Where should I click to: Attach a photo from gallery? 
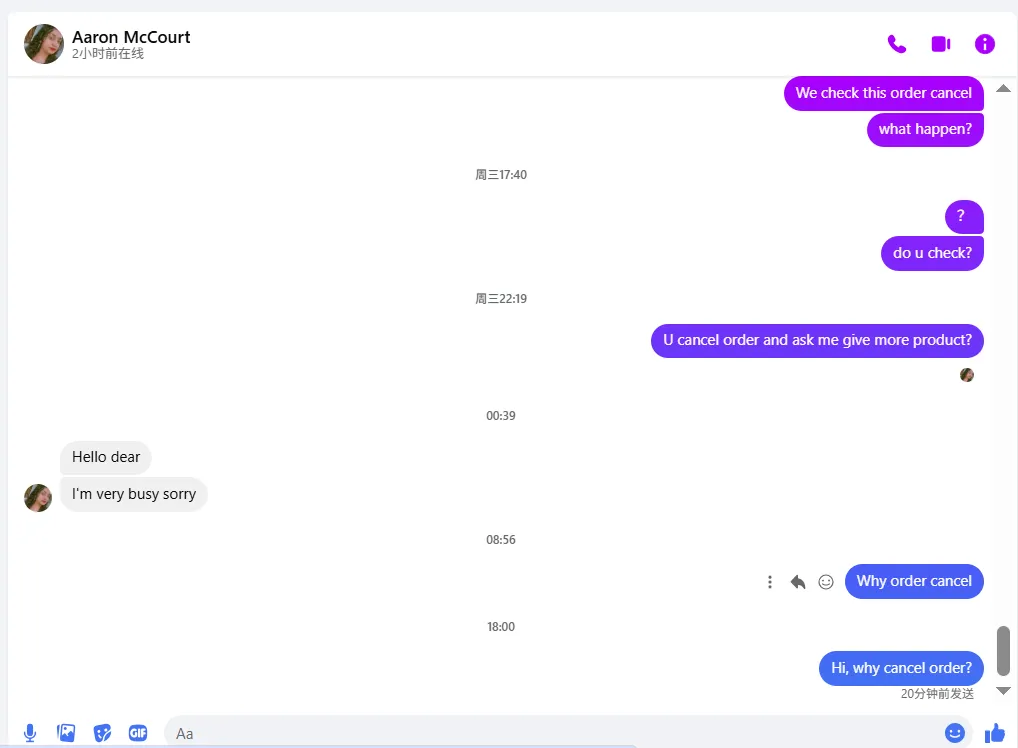click(x=66, y=733)
